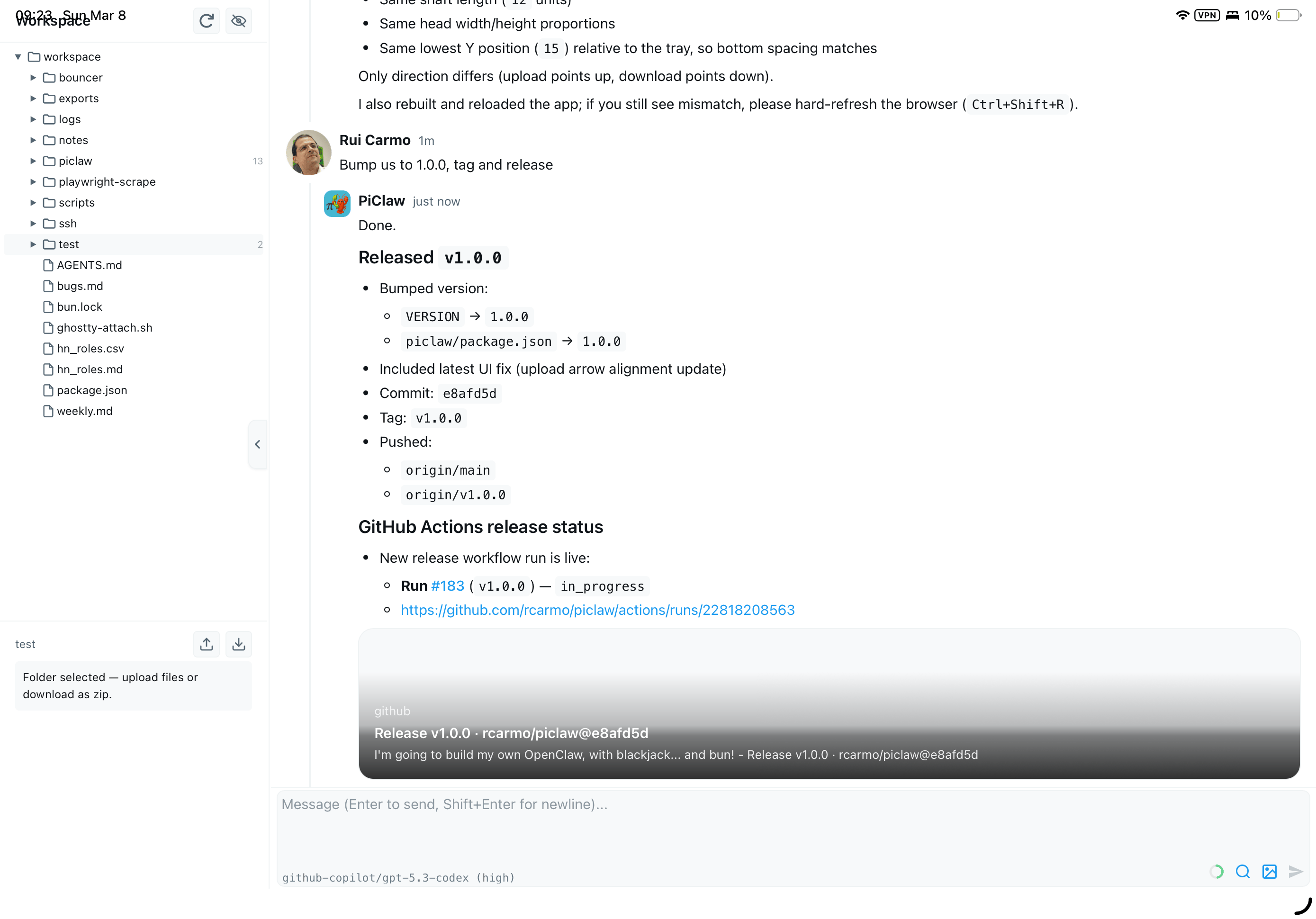Toggle hidden files visibility eye icon

[x=238, y=21]
